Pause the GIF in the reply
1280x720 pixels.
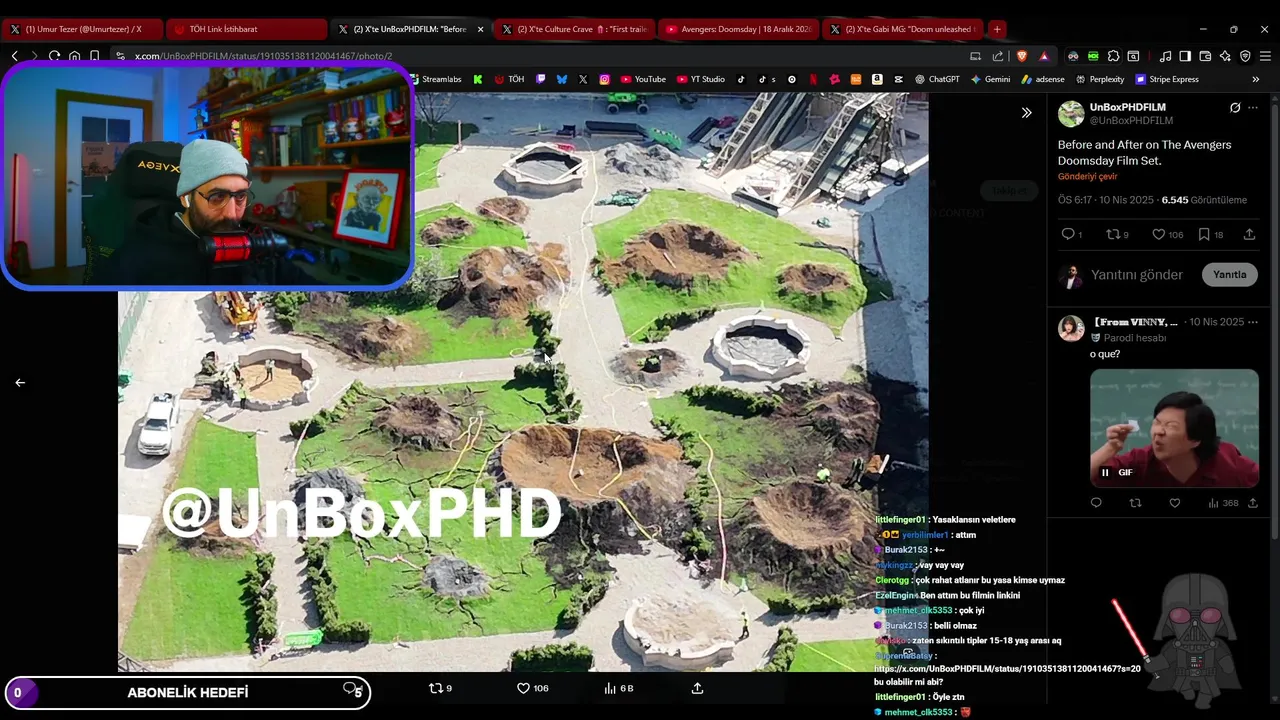pos(1105,472)
